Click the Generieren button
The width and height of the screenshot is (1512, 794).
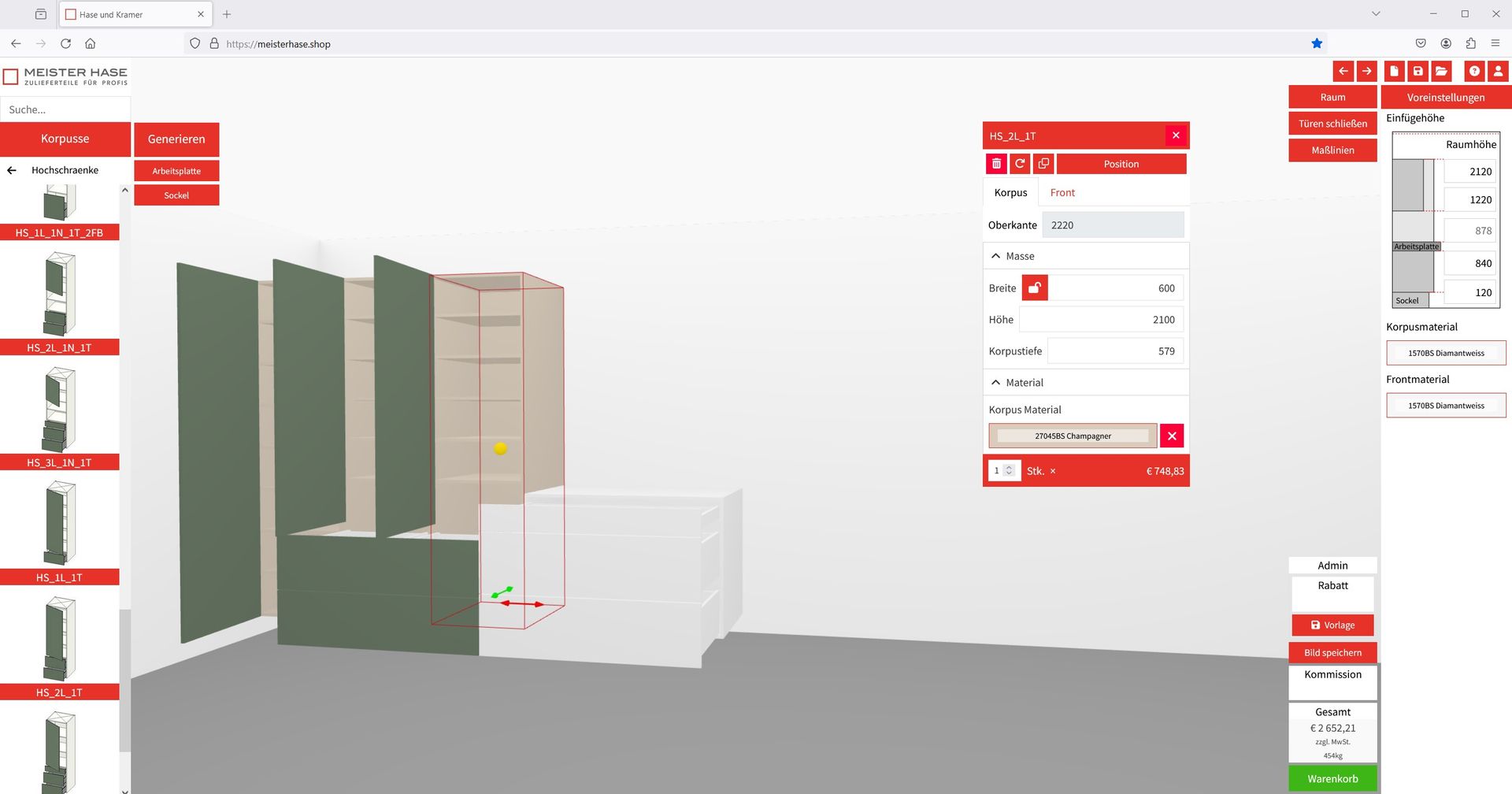tap(176, 139)
